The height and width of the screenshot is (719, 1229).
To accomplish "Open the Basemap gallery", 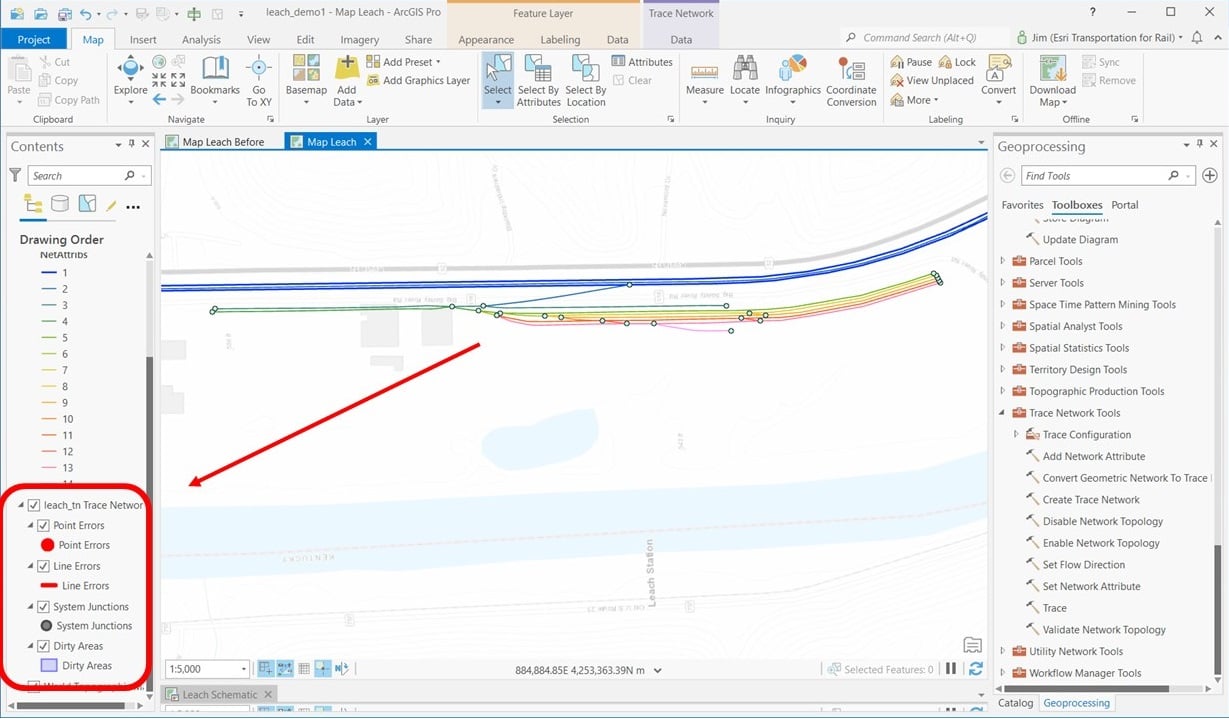I will click(306, 80).
